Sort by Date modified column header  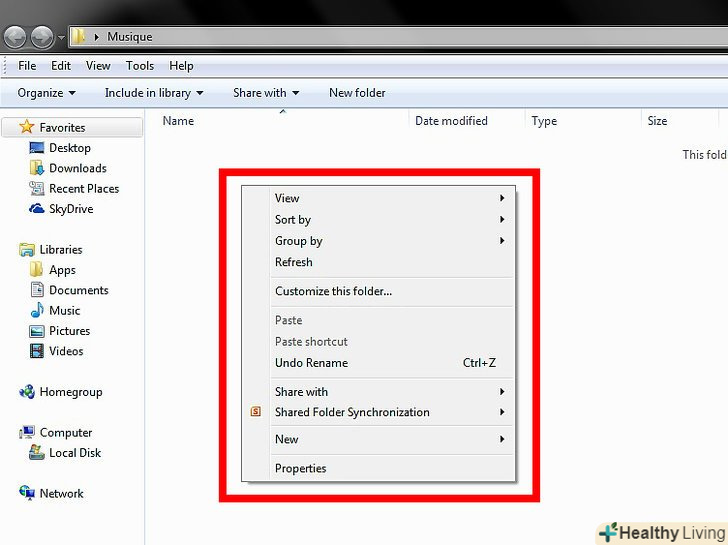451,121
